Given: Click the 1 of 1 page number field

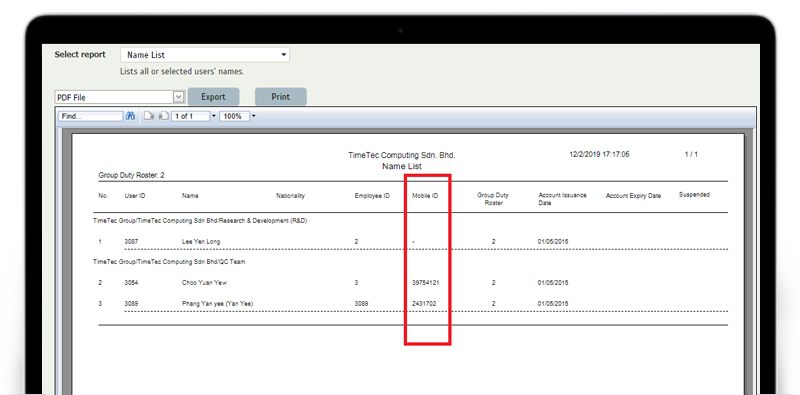Looking at the screenshot, I should pos(190,116).
